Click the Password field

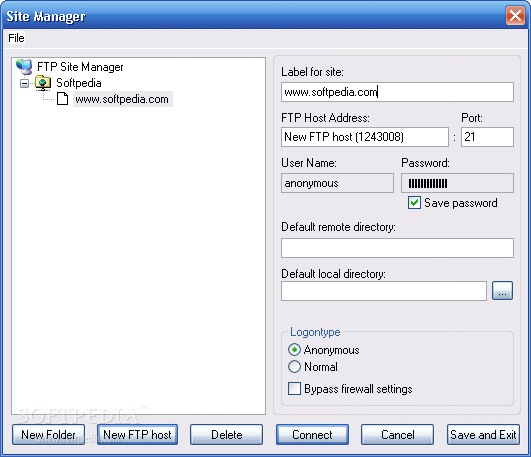coord(457,183)
